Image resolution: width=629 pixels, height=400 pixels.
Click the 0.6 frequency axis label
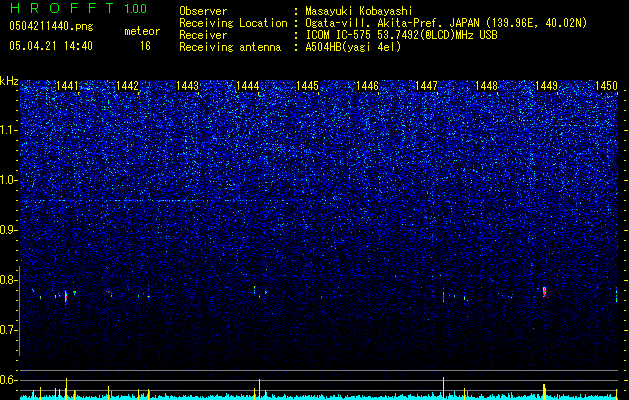click(x=8, y=380)
